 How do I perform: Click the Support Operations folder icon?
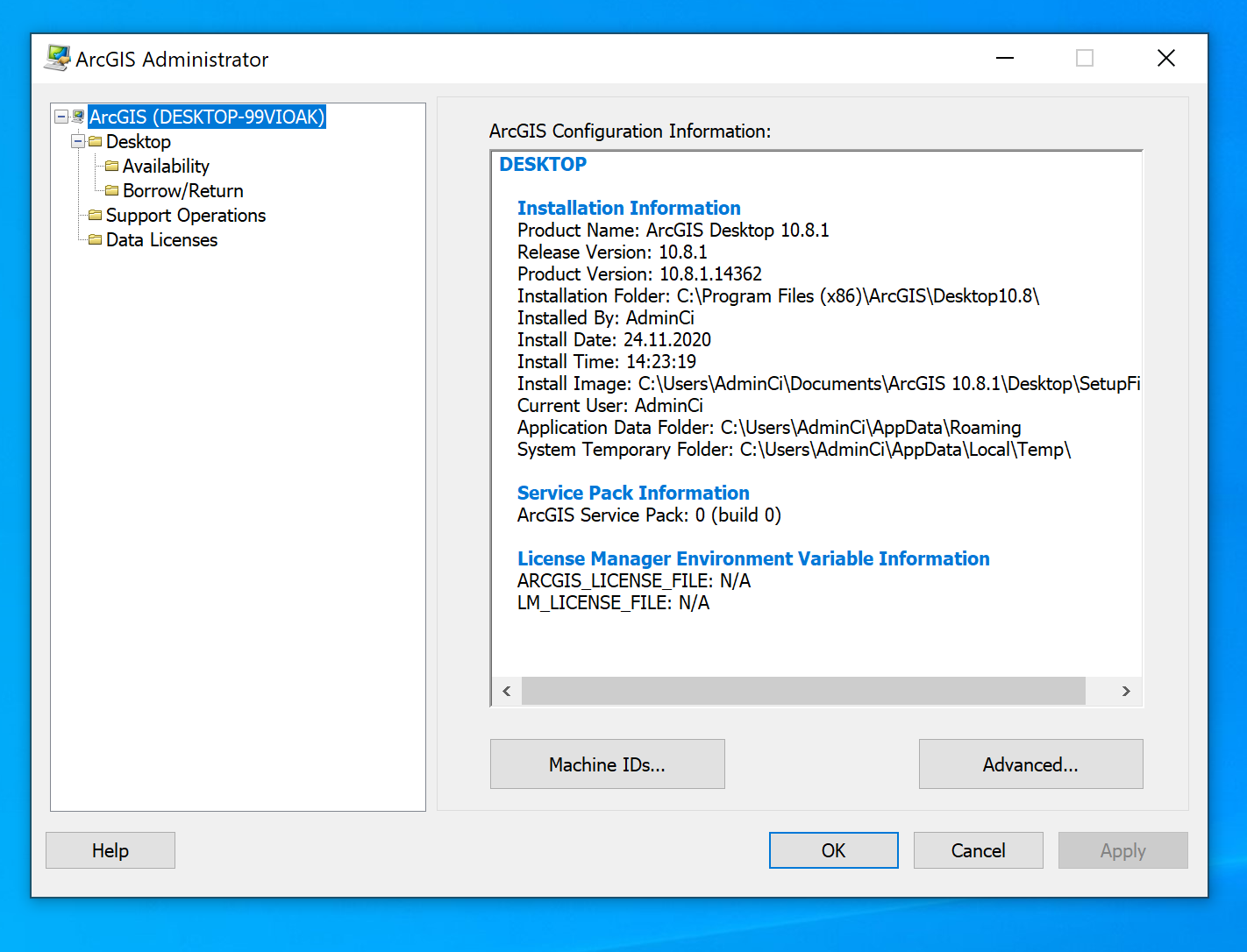(x=96, y=215)
